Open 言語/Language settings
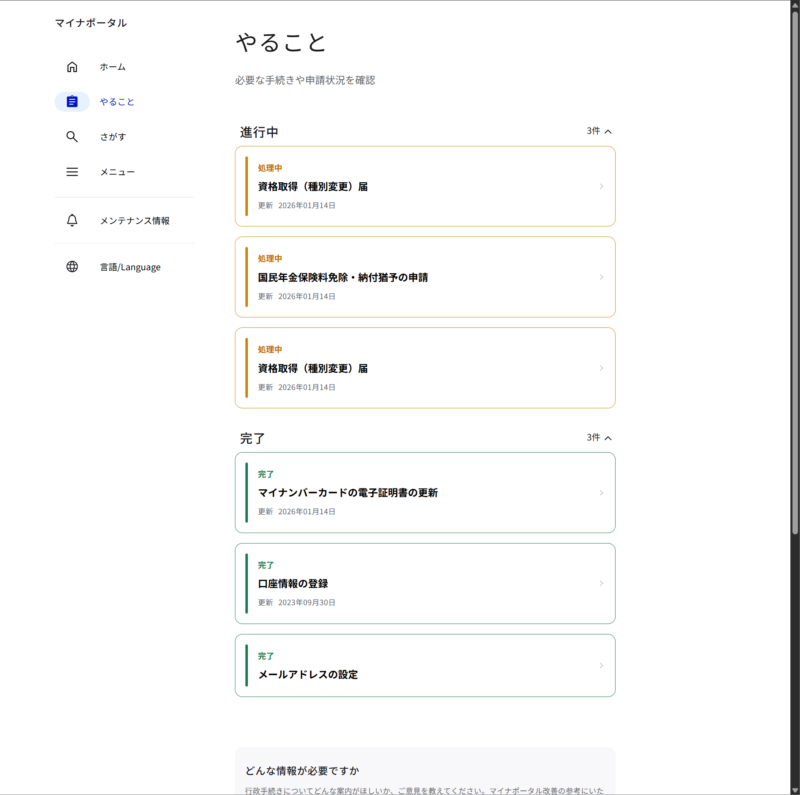Screen dimensions: 800x795 click(130, 267)
